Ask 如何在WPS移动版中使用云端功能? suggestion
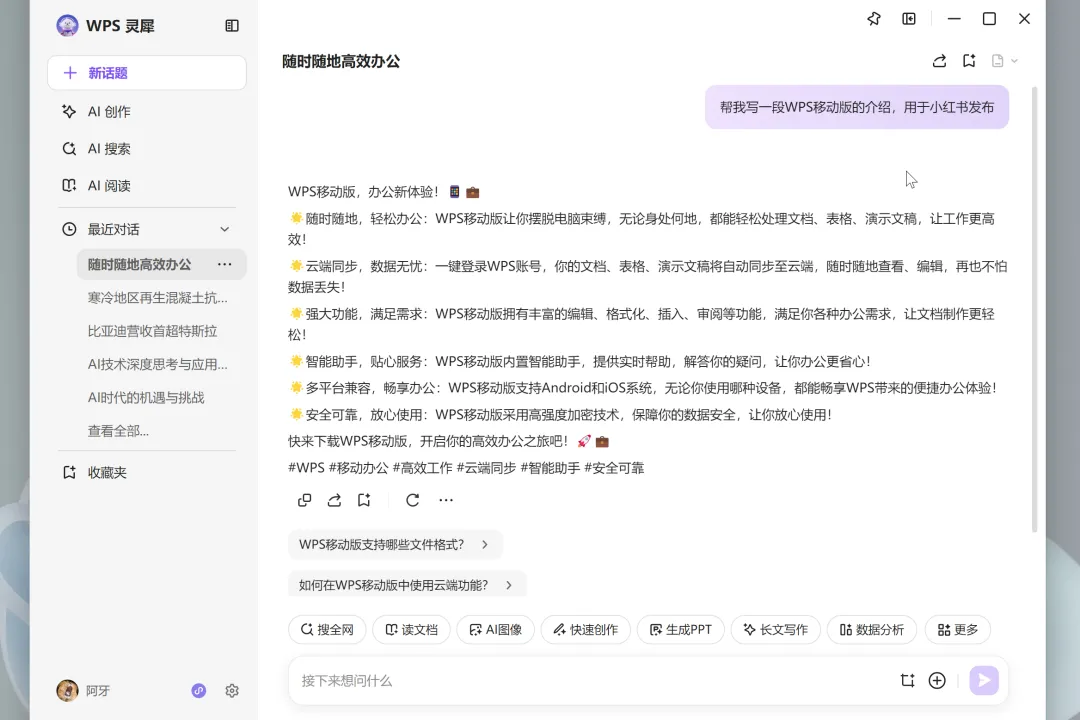The width and height of the screenshot is (1080, 720). 407,584
